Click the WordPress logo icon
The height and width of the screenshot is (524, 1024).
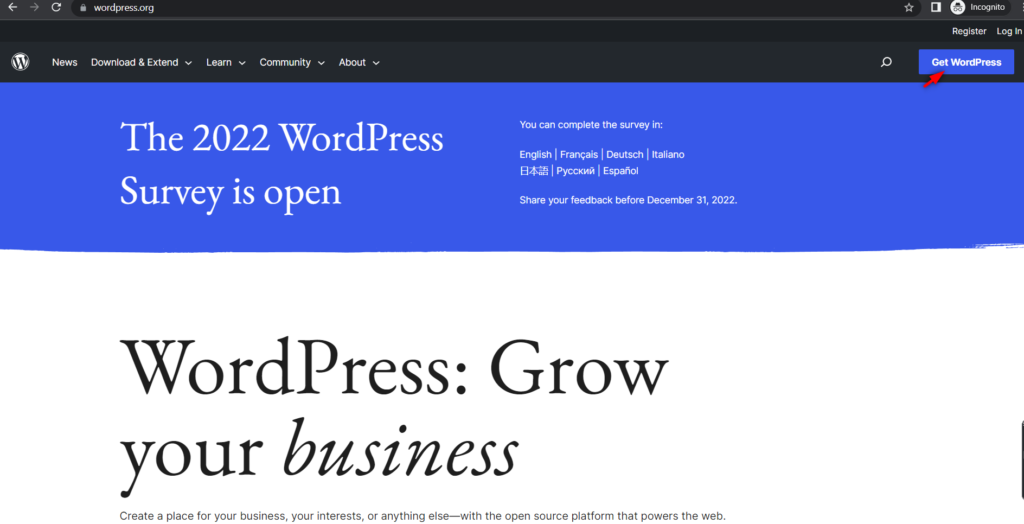point(20,62)
